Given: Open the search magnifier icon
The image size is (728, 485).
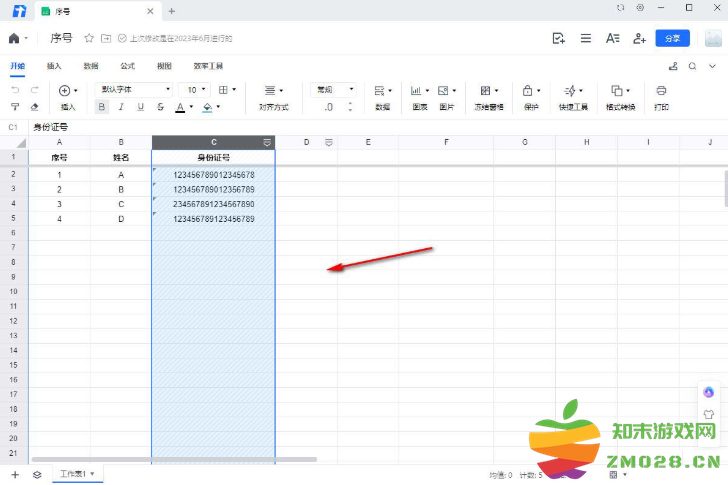Looking at the screenshot, I should click(x=692, y=66).
